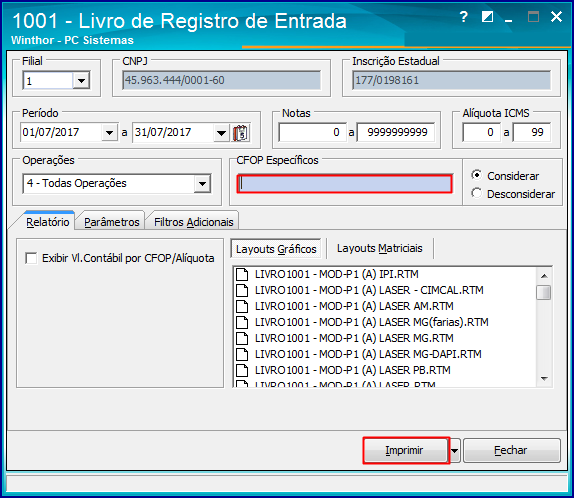The image size is (574, 498).
Task: Open the Imprimir dropdown arrow
Action: (x=454, y=450)
